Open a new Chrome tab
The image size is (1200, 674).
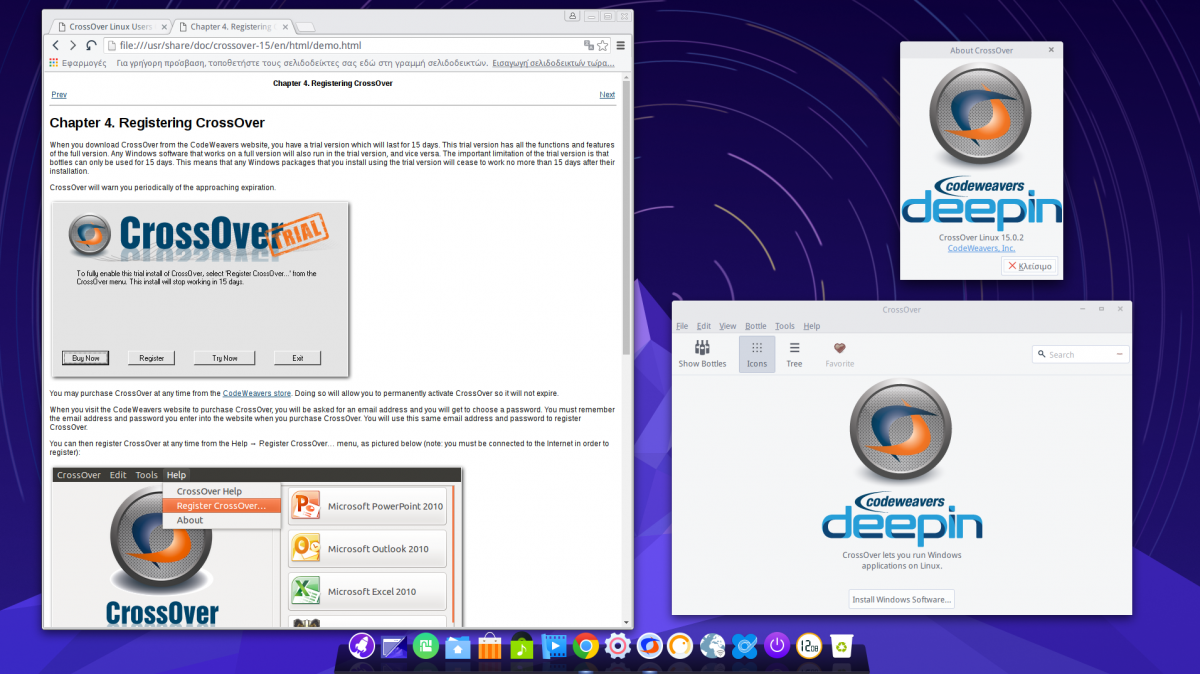click(306, 26)
